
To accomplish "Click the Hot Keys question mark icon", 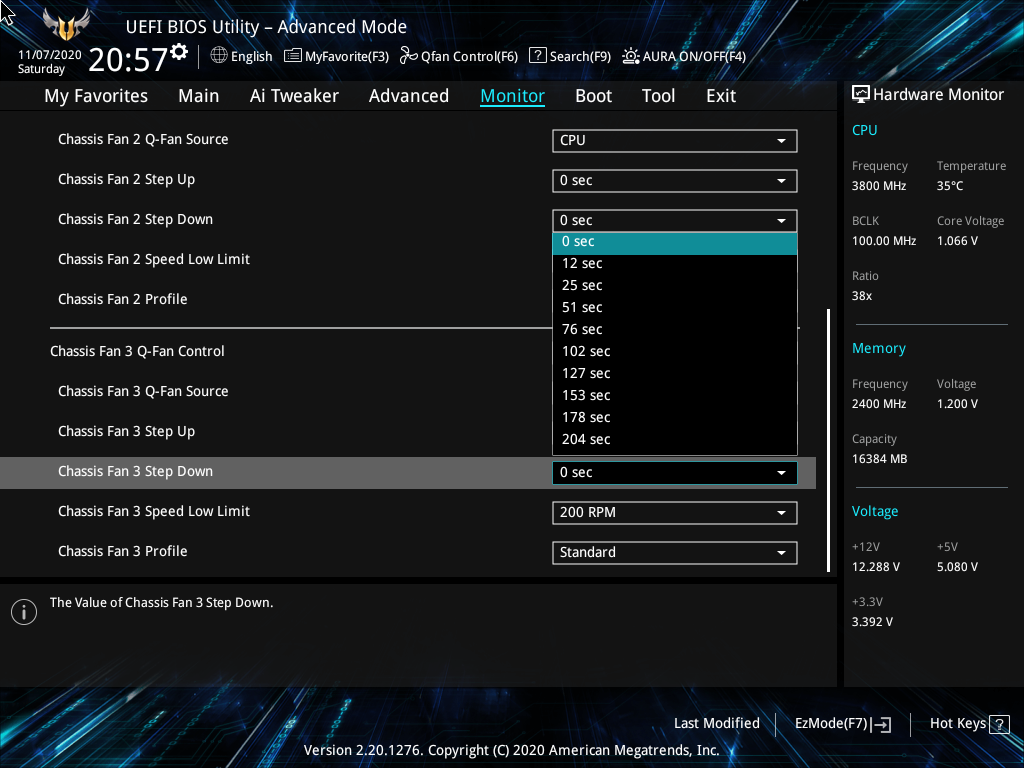I will click(x=999, y=724).
